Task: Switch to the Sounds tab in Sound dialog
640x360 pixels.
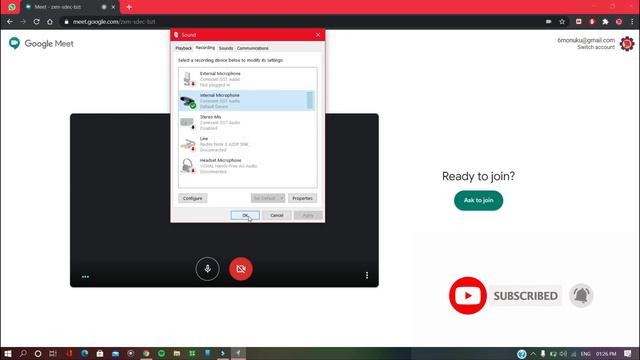Action: point(226,48)
